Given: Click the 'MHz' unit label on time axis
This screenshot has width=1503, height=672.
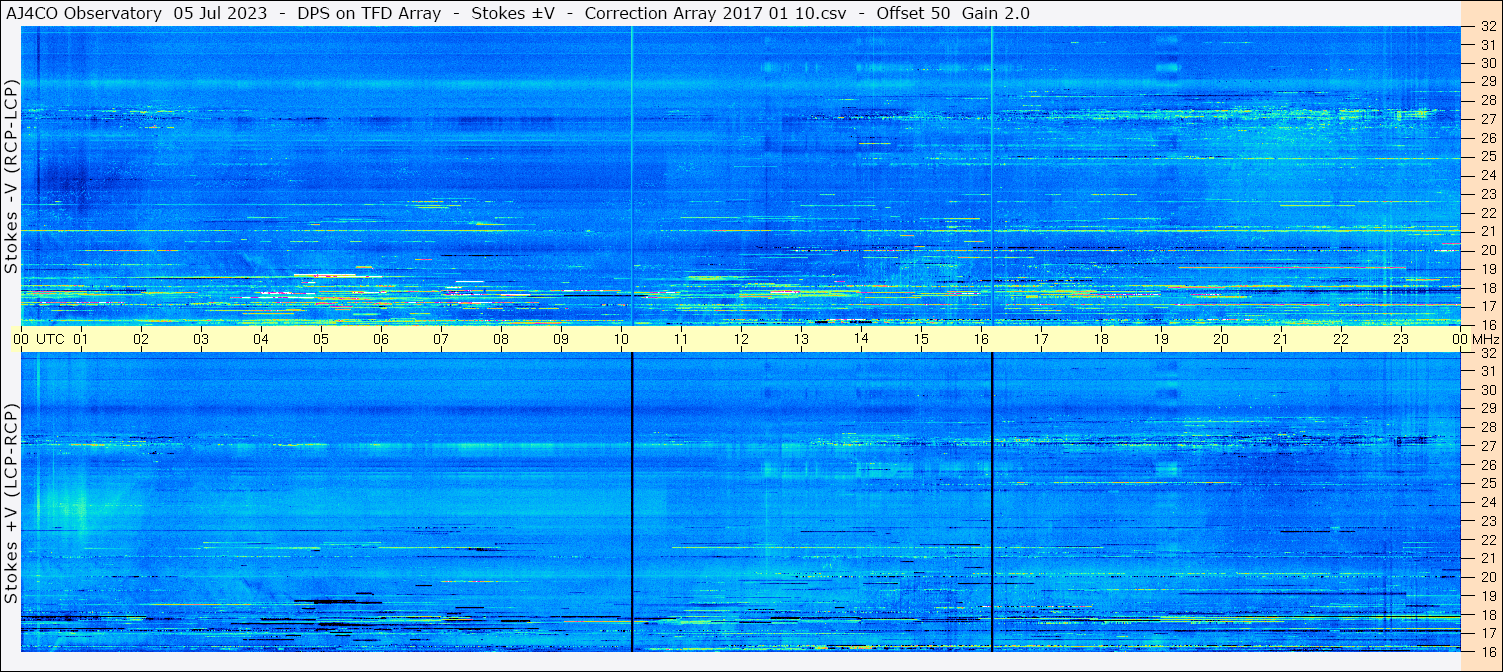Looking at the screenshot, I should click(x=1484, y=339).
